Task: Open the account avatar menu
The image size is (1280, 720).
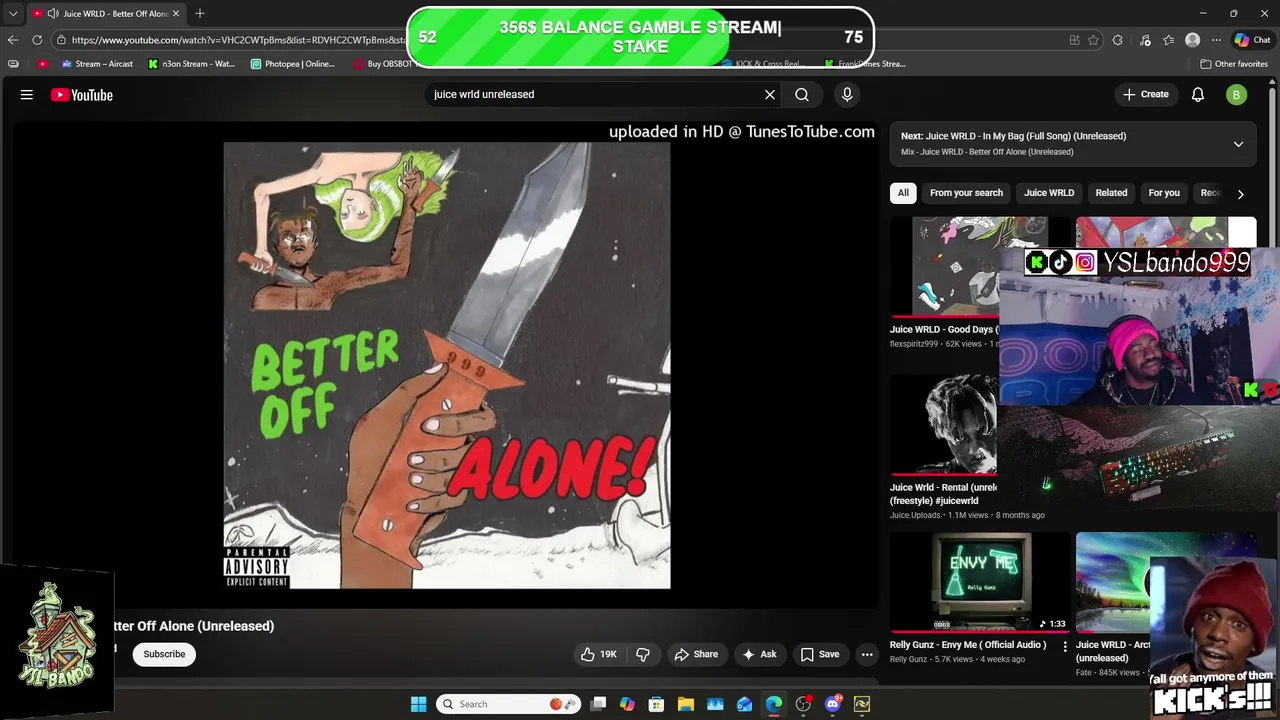Action: click(1237, 95)
